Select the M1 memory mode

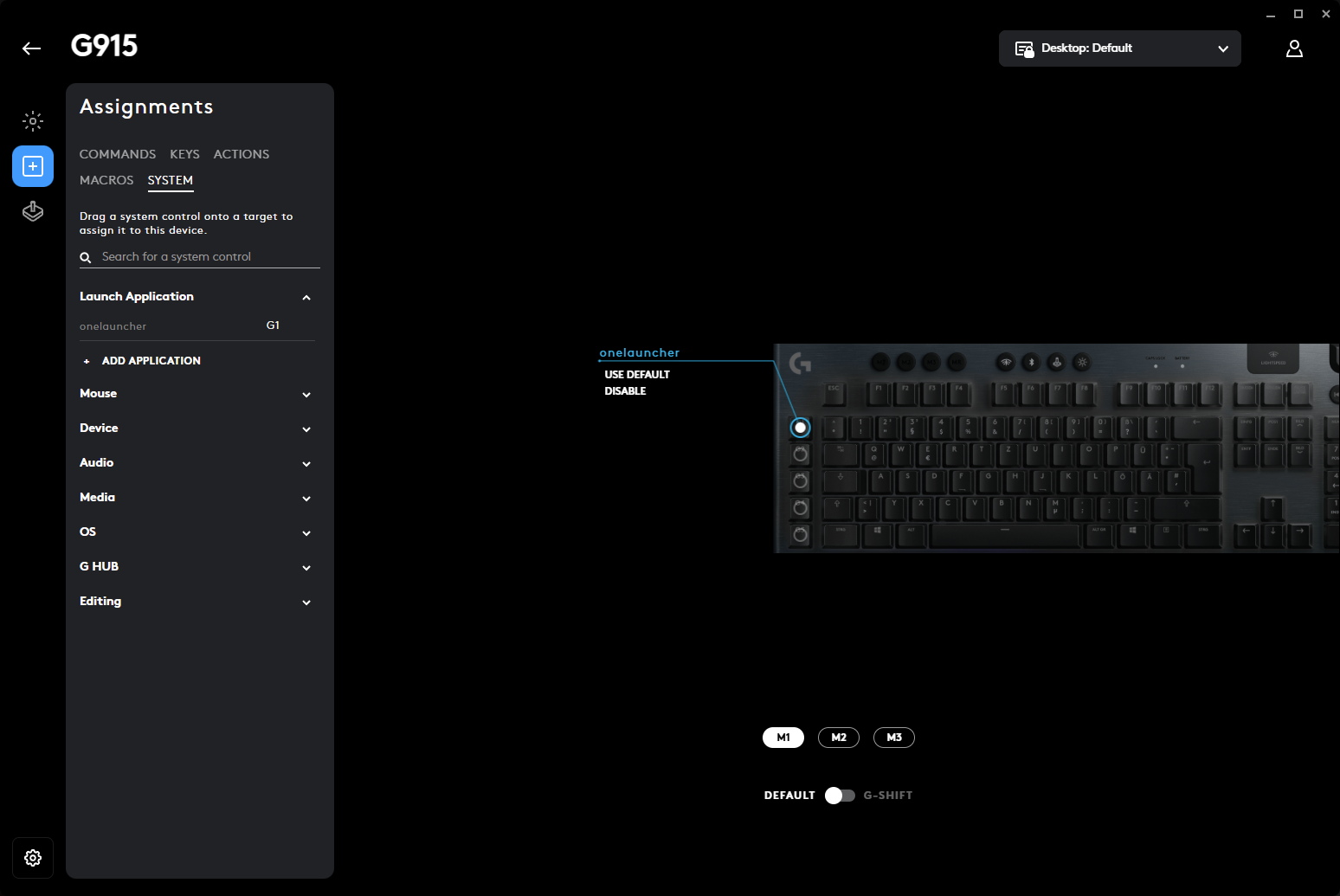click(783, 738)
